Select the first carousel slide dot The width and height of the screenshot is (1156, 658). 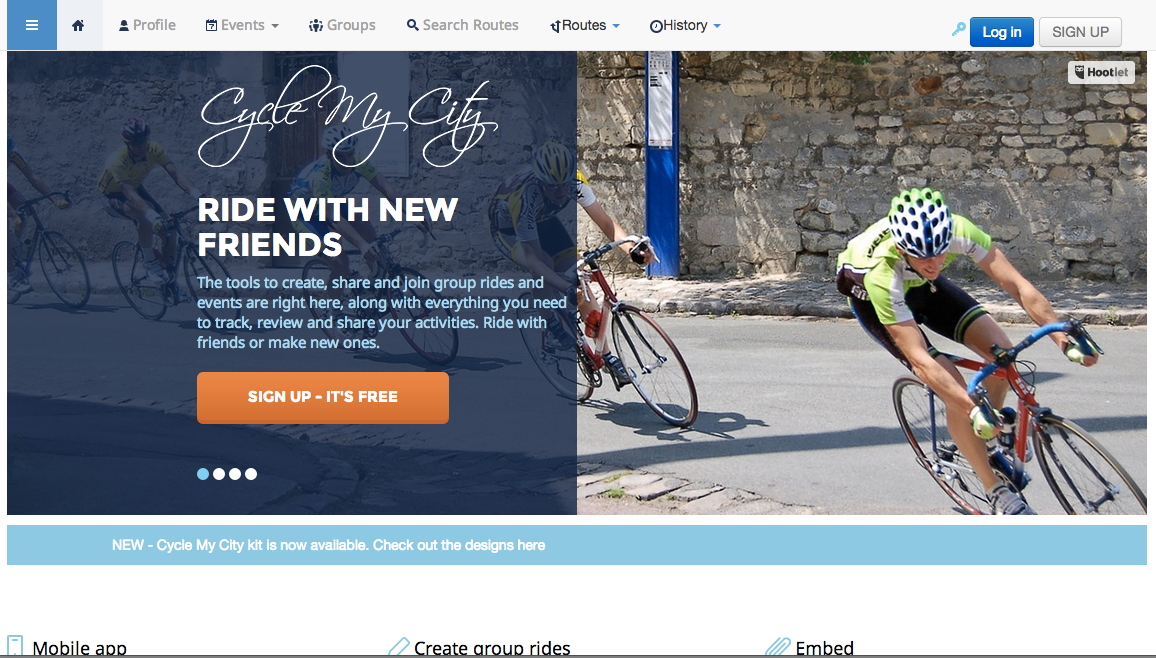pos(203,474)
